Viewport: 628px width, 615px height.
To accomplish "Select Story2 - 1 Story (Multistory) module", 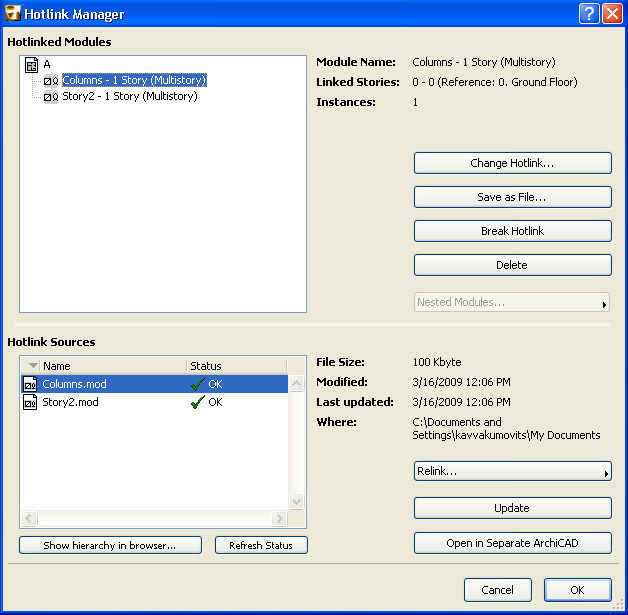I will point(130,96).
